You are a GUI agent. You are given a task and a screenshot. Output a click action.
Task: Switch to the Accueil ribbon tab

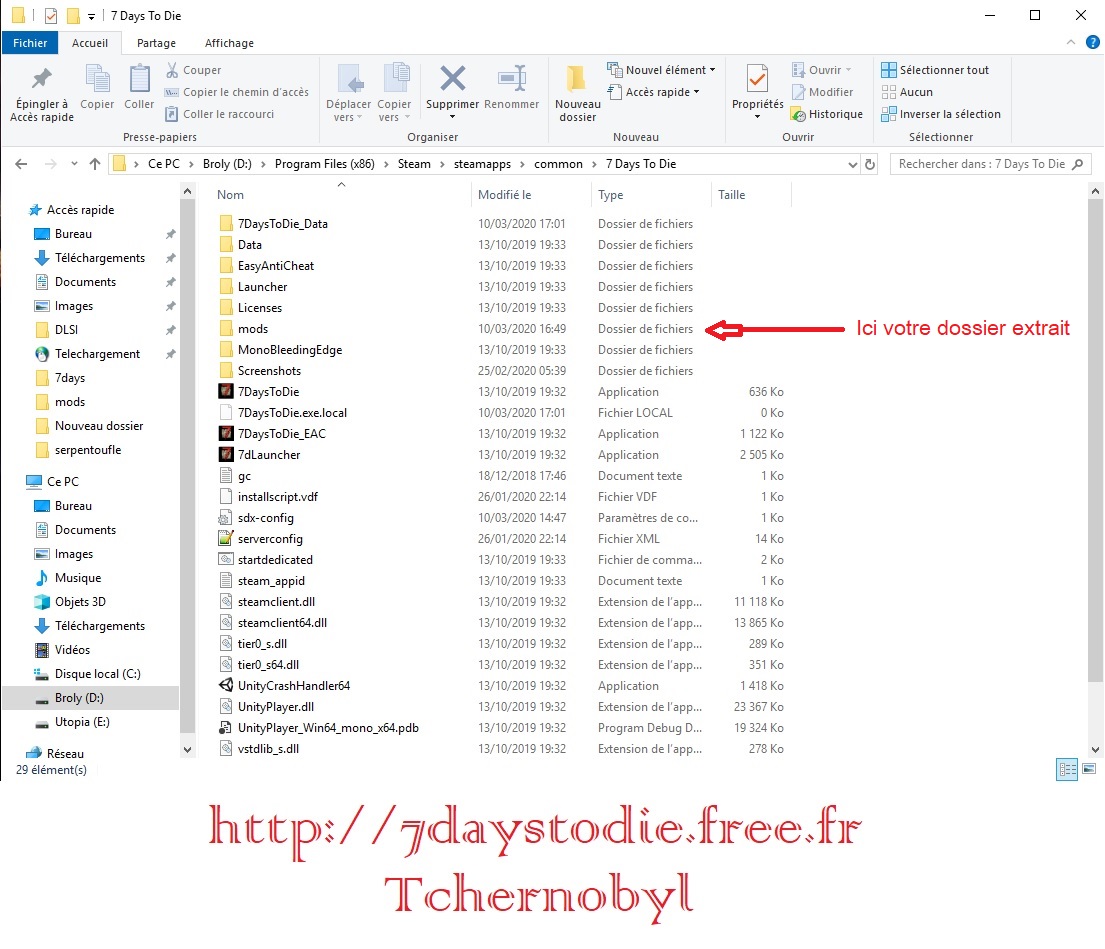click(x=90, y=43)
